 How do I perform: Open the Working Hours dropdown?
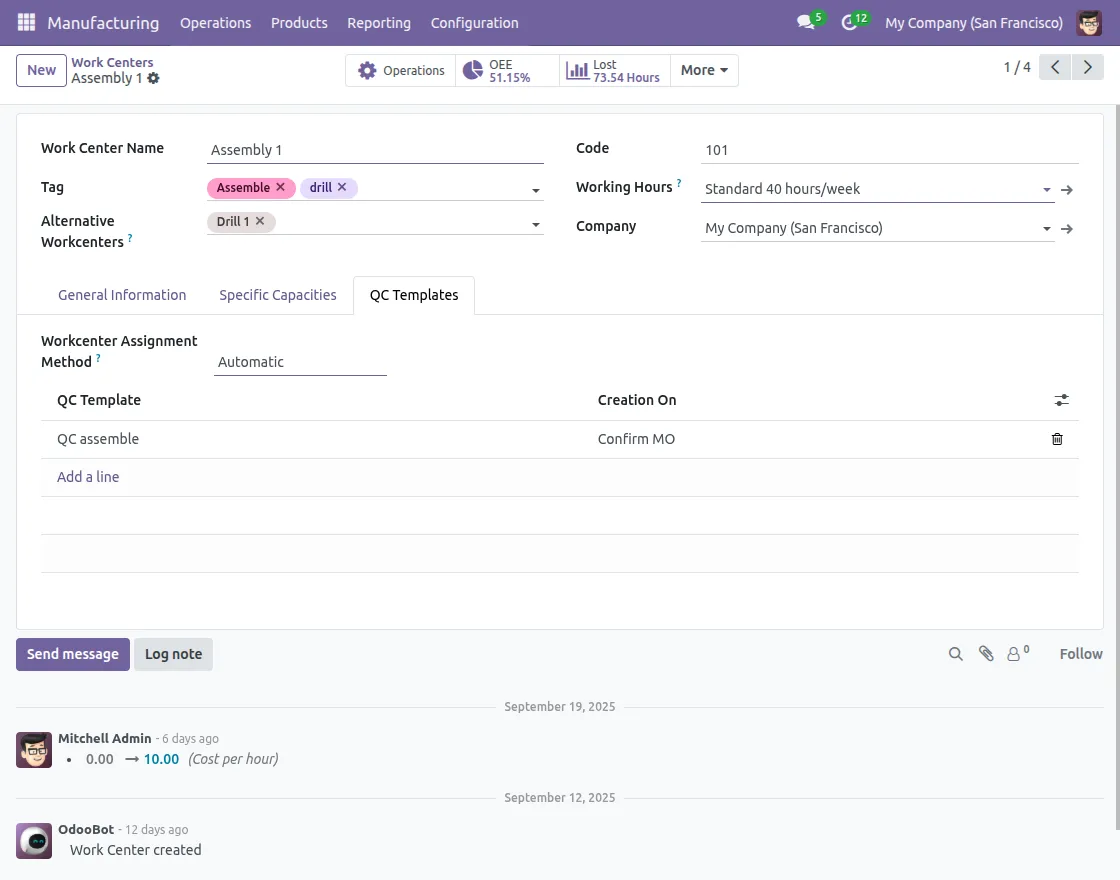coord(1046,189)
